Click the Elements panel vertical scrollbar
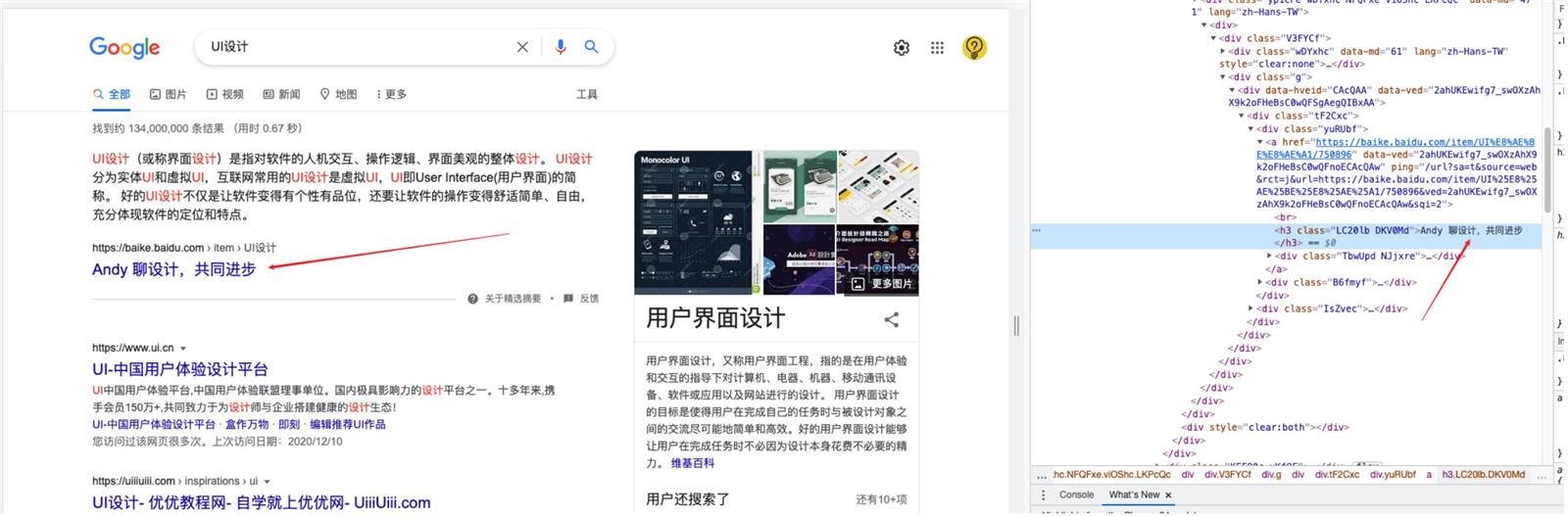The height and width of the screenshot is (516, 1568). (1547, 168)
